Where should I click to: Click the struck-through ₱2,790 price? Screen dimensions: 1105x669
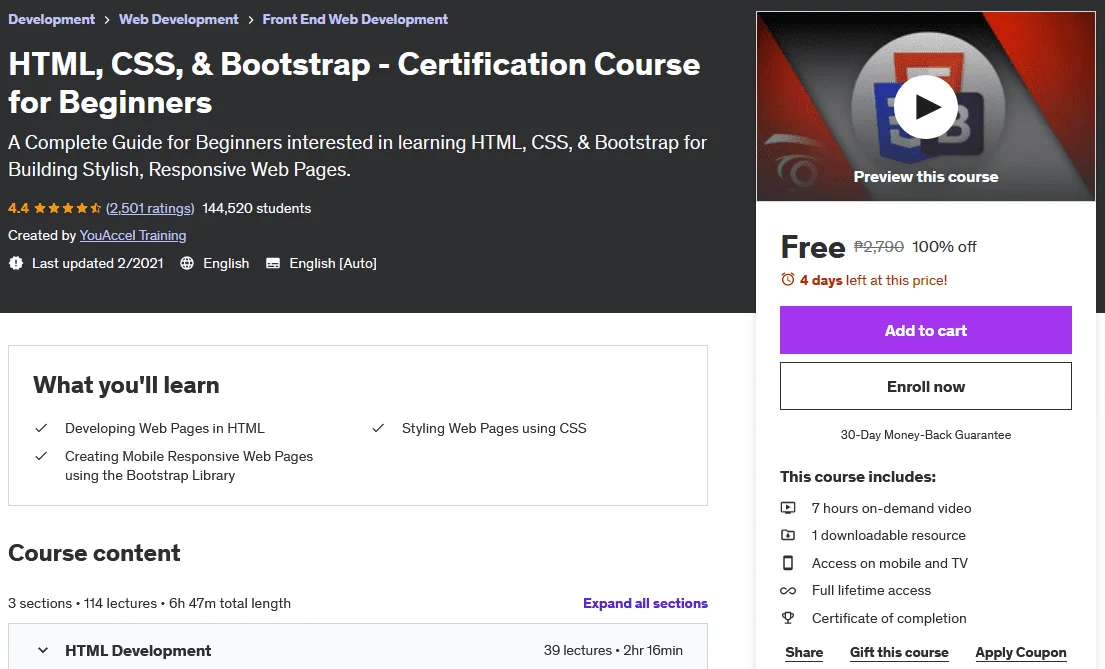(879, 247)
